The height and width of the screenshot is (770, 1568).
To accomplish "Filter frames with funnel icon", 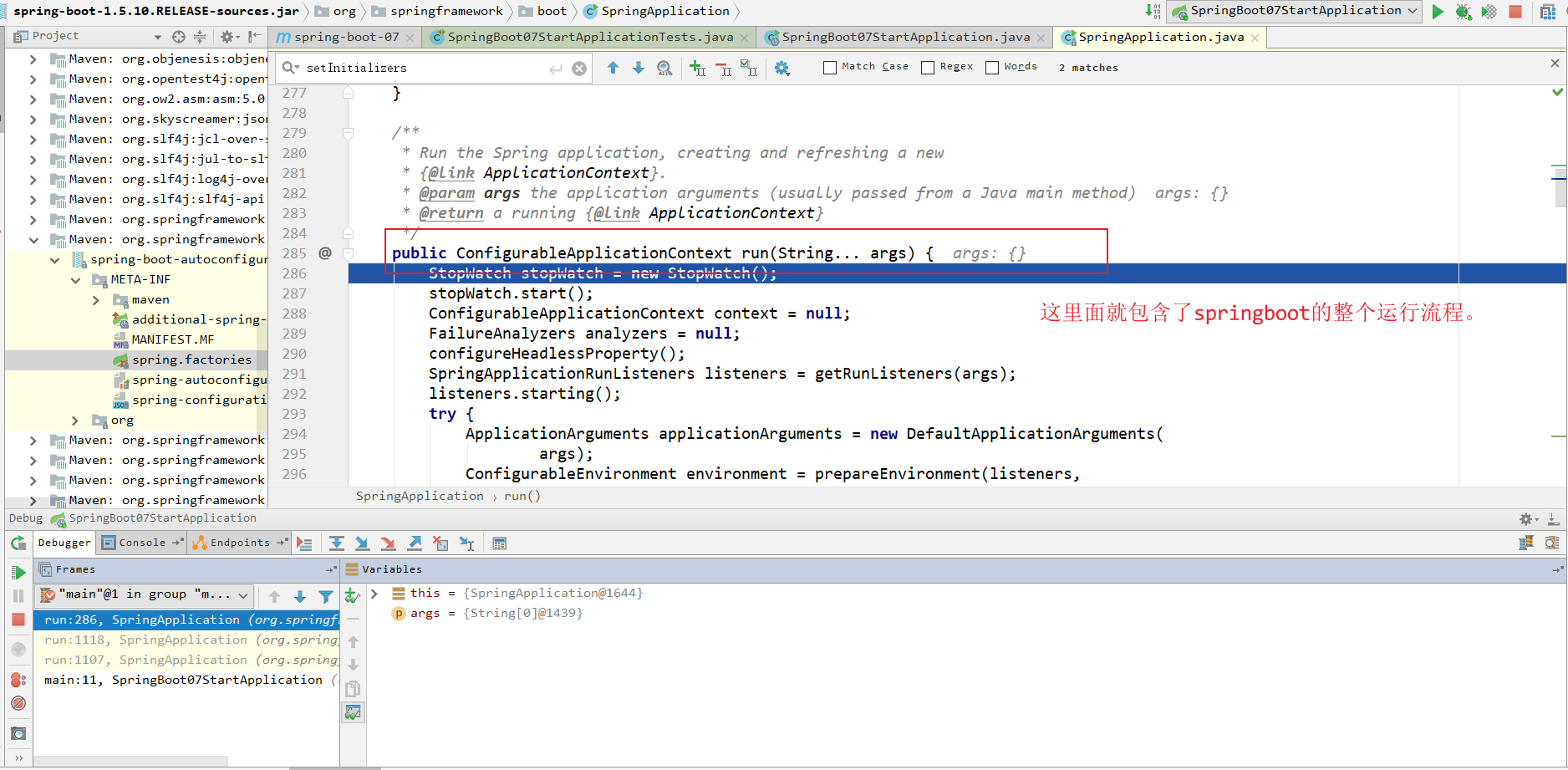I will click(326, 596).
